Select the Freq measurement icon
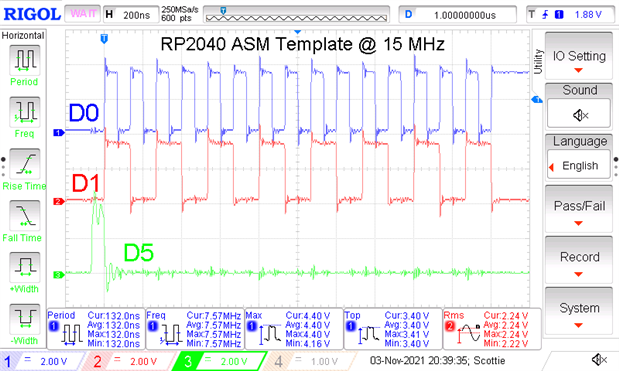The height and width of the screenshot is (371, 619). 24,112
